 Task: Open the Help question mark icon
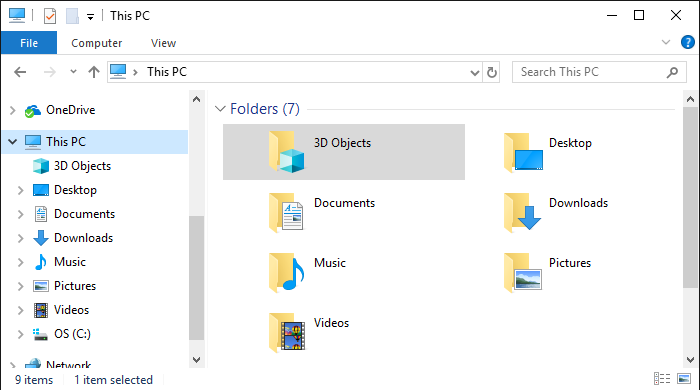pyautogui.click(x=688, y=42)
